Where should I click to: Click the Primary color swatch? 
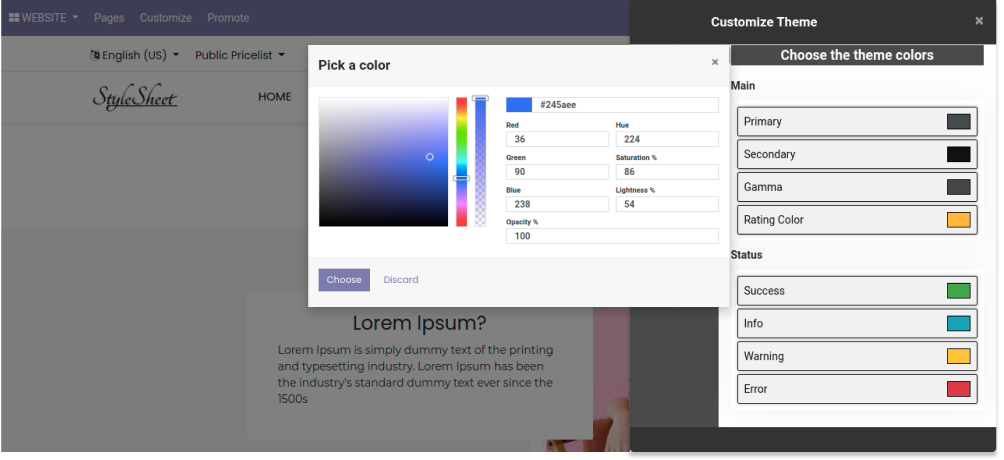tap(959, 122)
